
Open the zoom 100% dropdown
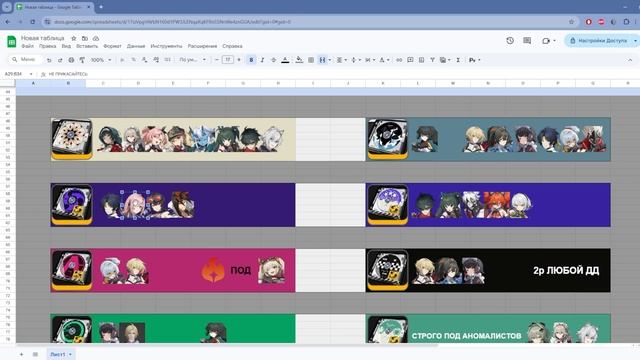click(100, 60)
